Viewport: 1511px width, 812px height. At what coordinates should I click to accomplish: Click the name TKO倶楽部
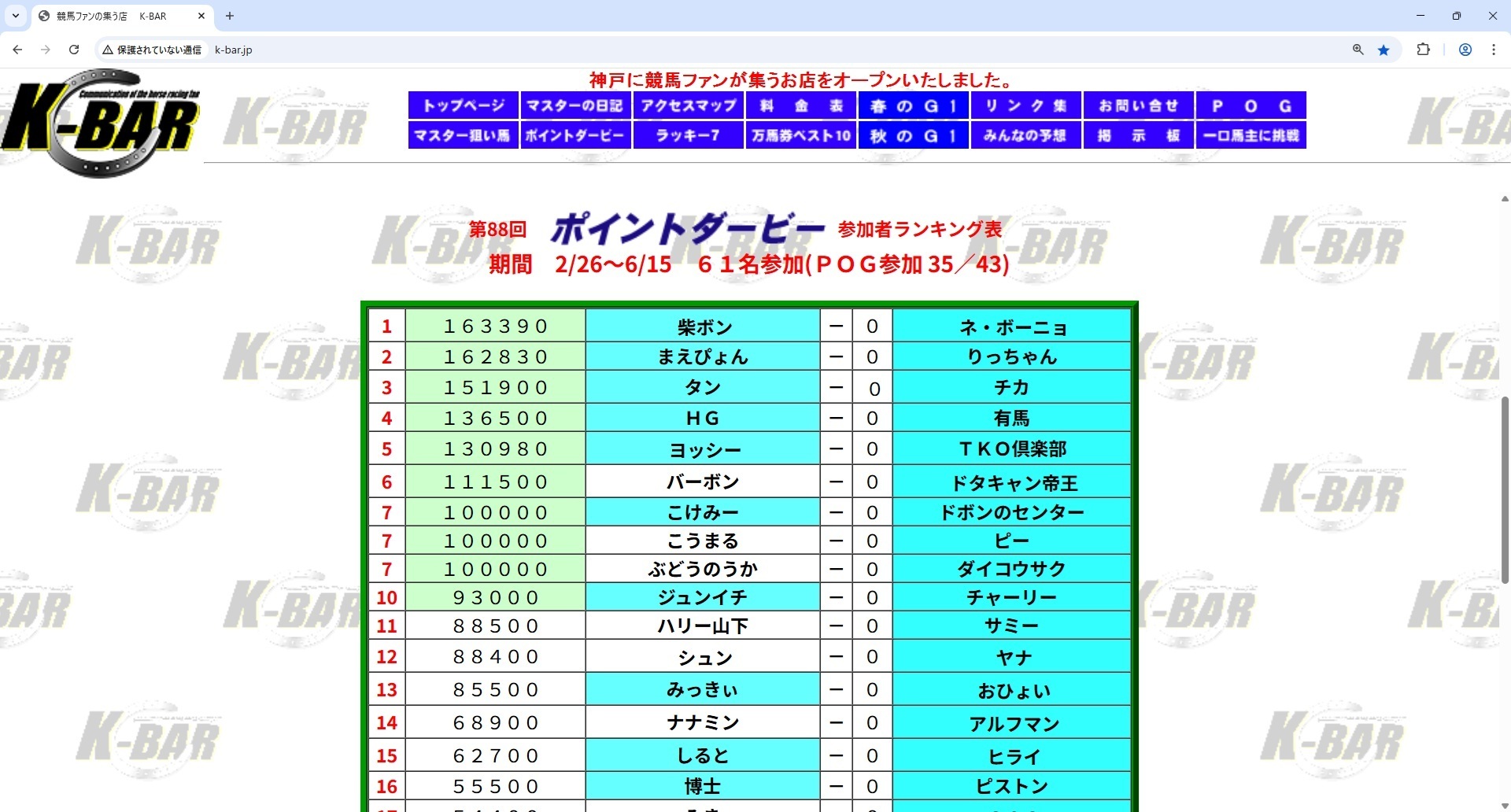1012,448
